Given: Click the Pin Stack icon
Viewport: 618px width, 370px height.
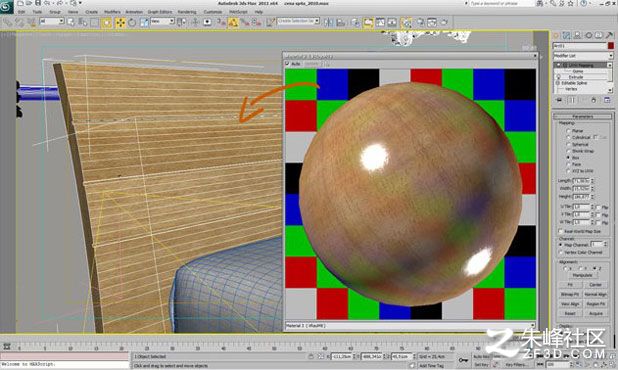Looking at the screenshot, I should coord(559,100).
